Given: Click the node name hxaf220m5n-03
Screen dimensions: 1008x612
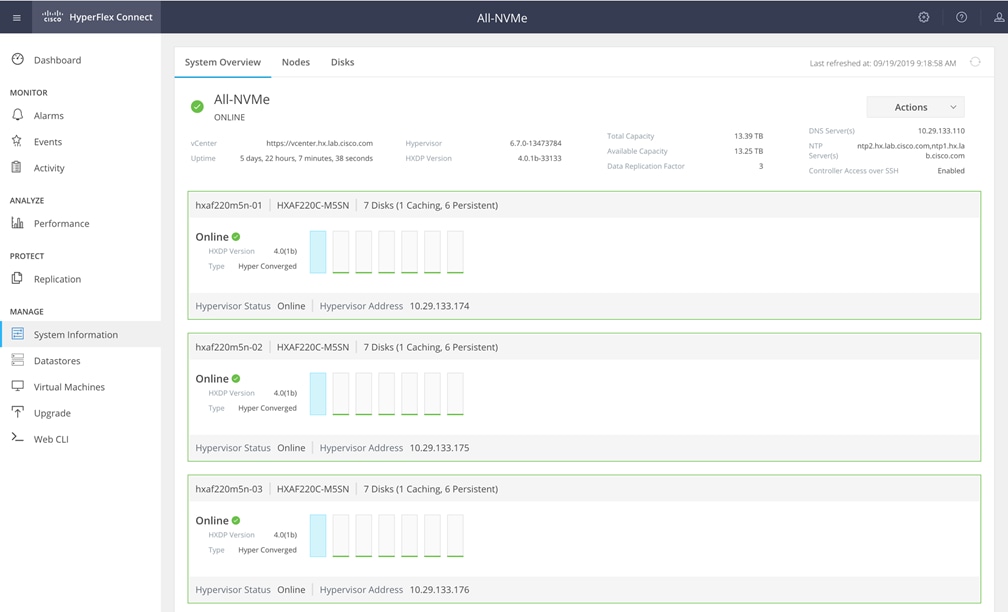Looking at the screenshot, I should click(229, 489).
